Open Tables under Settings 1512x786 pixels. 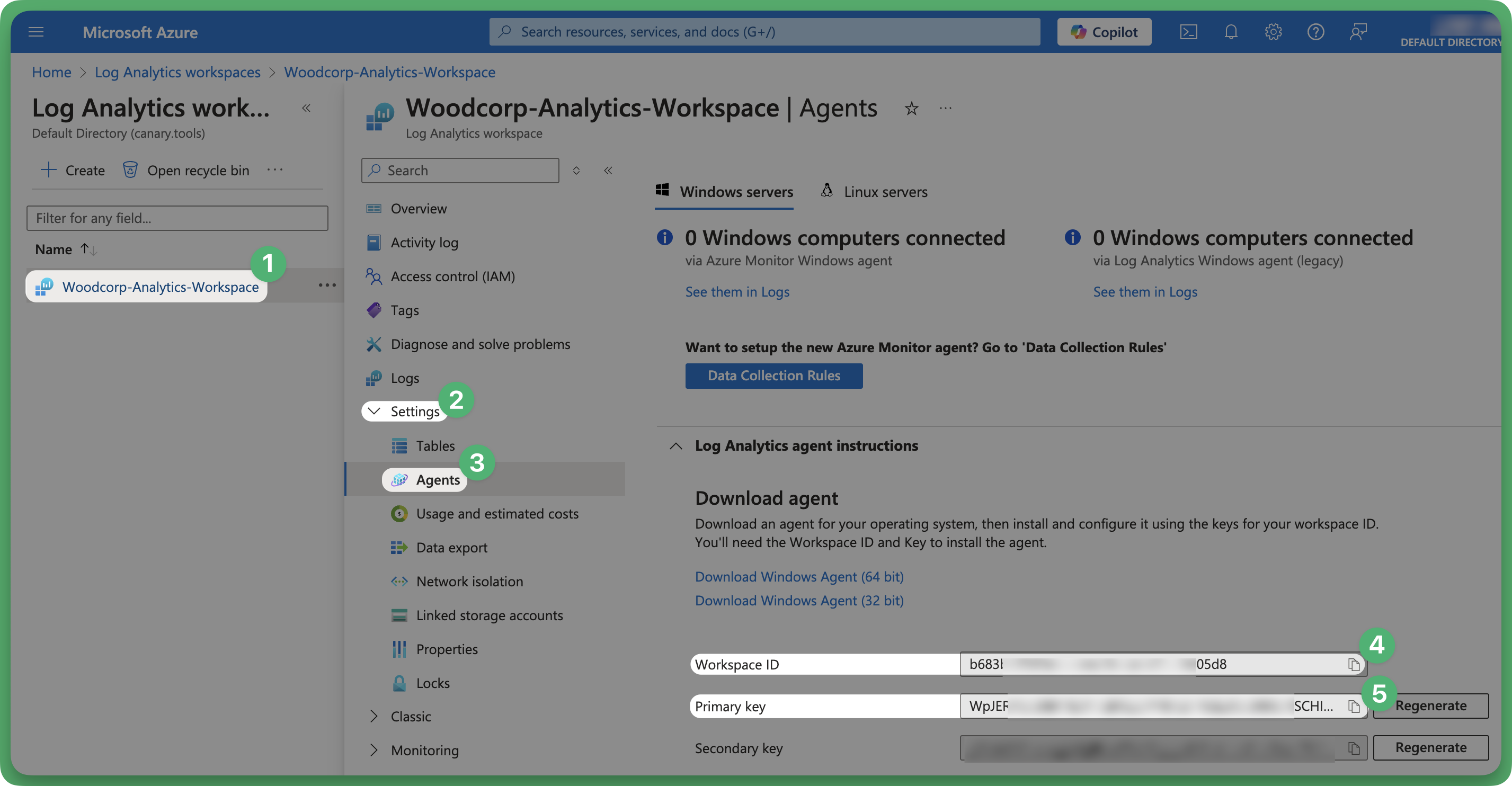point(435,445)
